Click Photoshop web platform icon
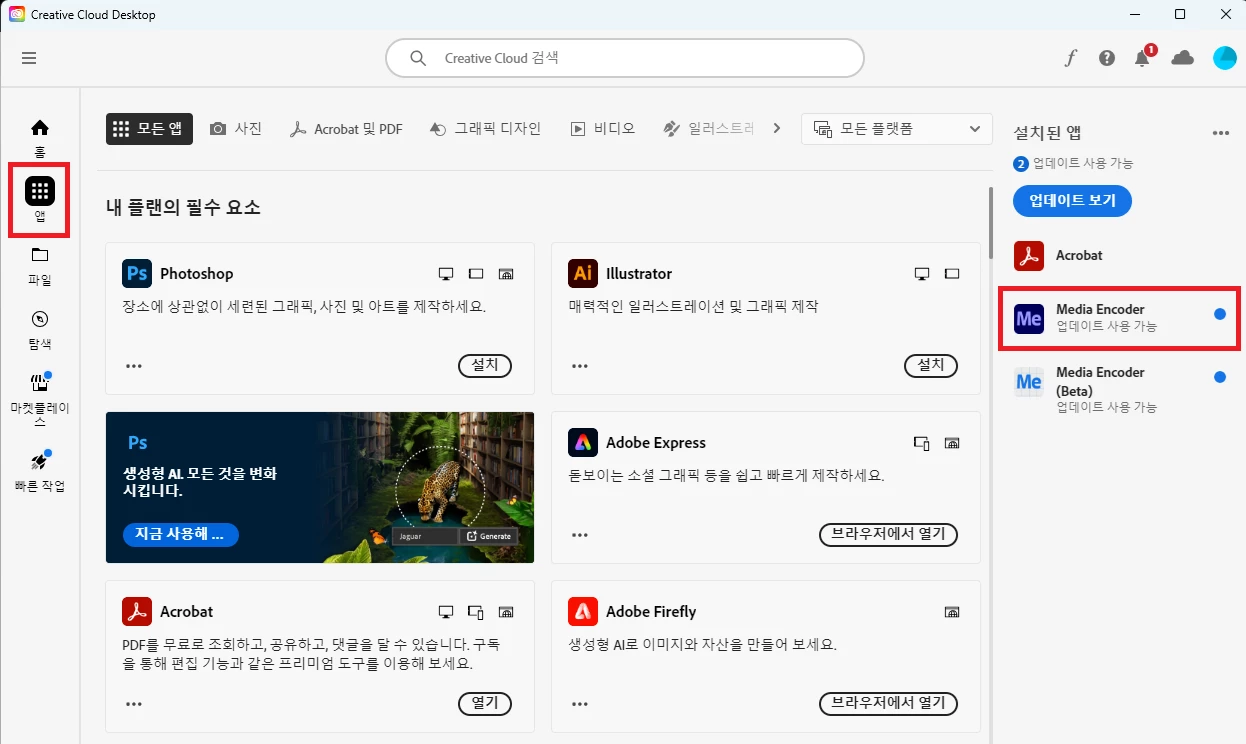This screenshot has width=1246, height=744. tap(506, 274)
